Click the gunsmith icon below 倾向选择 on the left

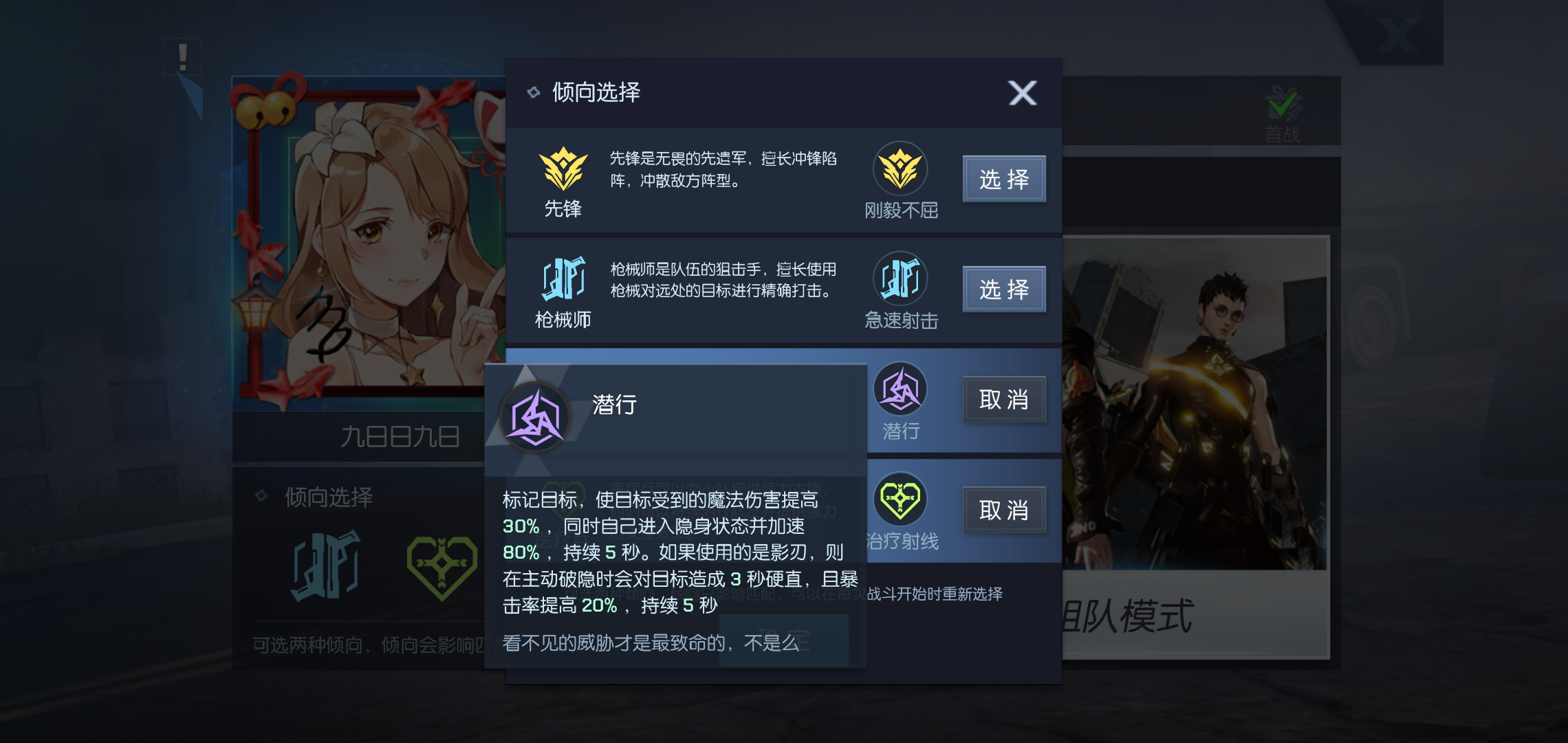[x=326, y=566]
